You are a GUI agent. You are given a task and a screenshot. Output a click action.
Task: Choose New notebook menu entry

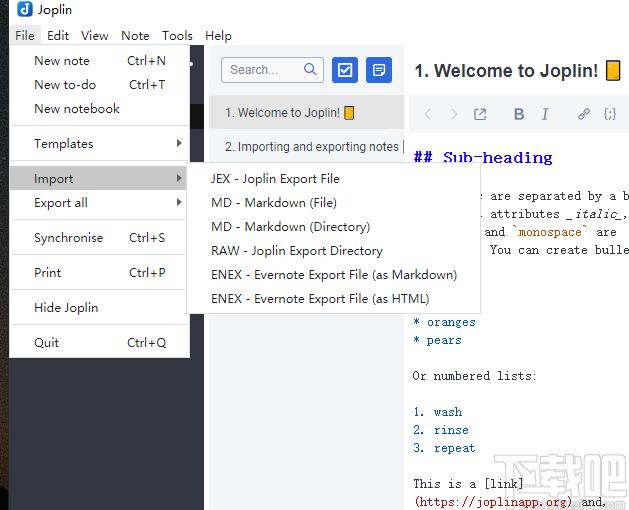point(99,109)
